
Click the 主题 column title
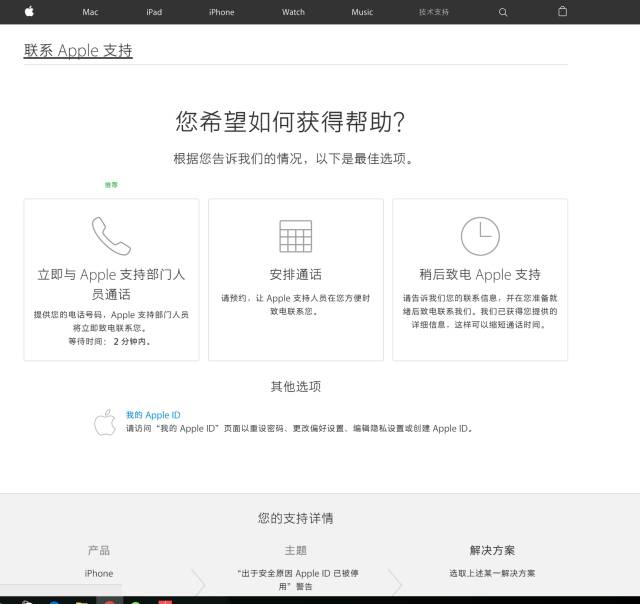pos(296,551)
